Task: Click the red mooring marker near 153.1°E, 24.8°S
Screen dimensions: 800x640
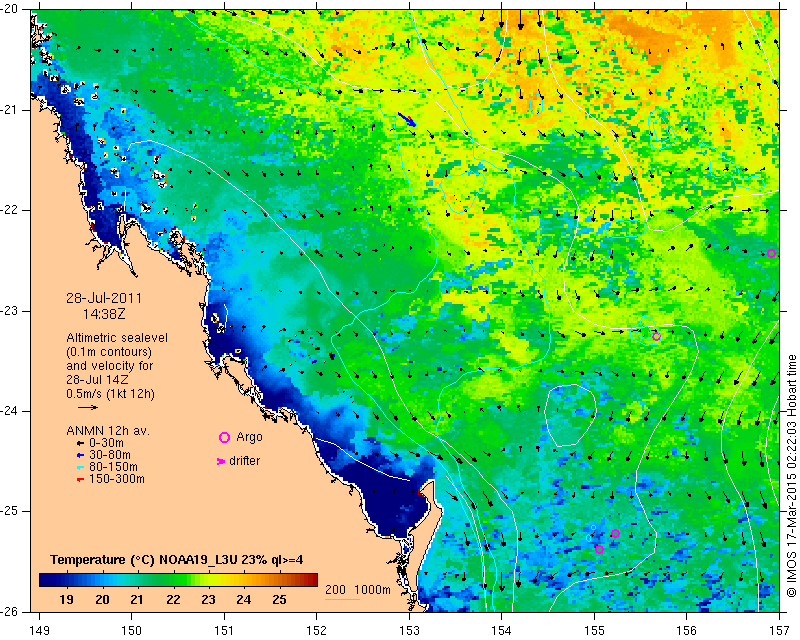Action: click(420, 492)
